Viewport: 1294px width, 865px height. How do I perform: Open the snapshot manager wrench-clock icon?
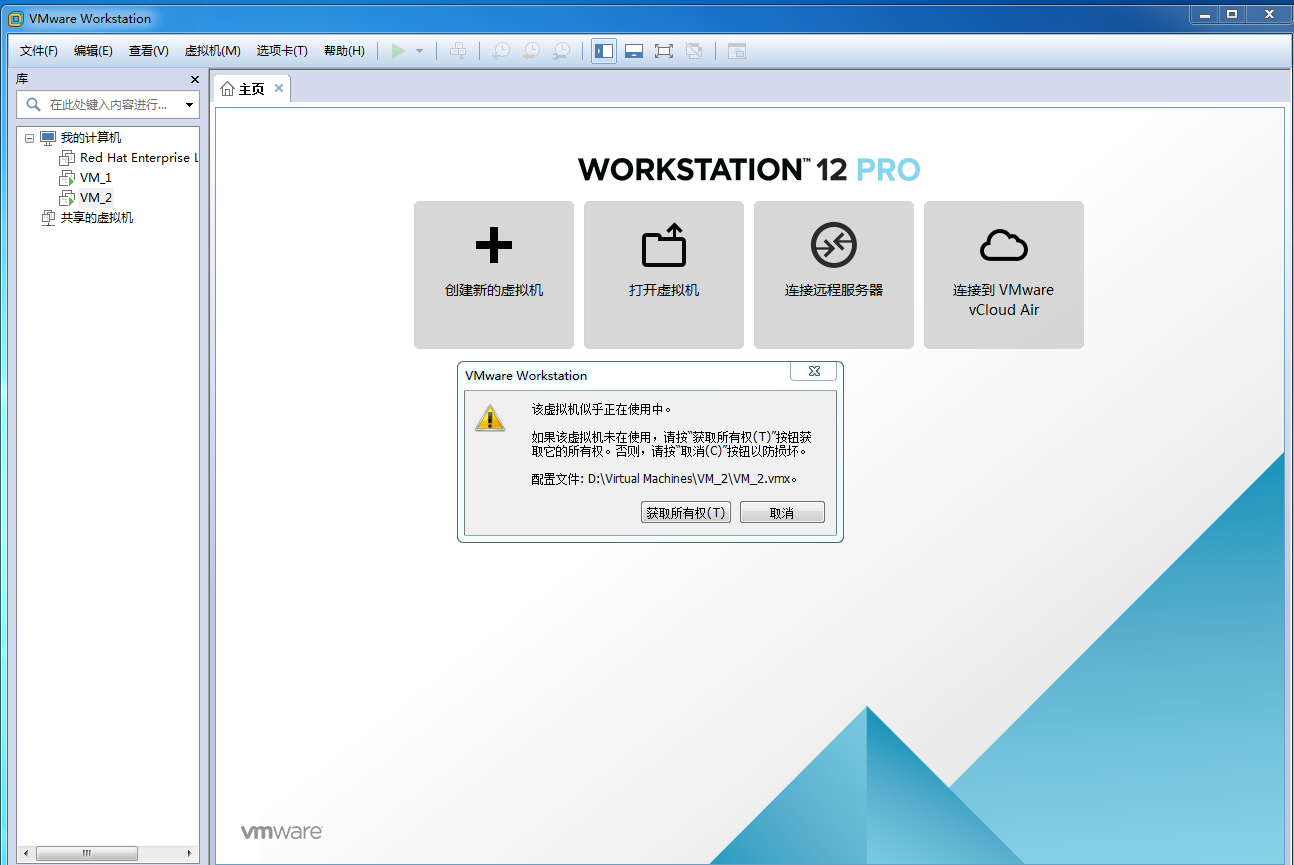point(562,51)
